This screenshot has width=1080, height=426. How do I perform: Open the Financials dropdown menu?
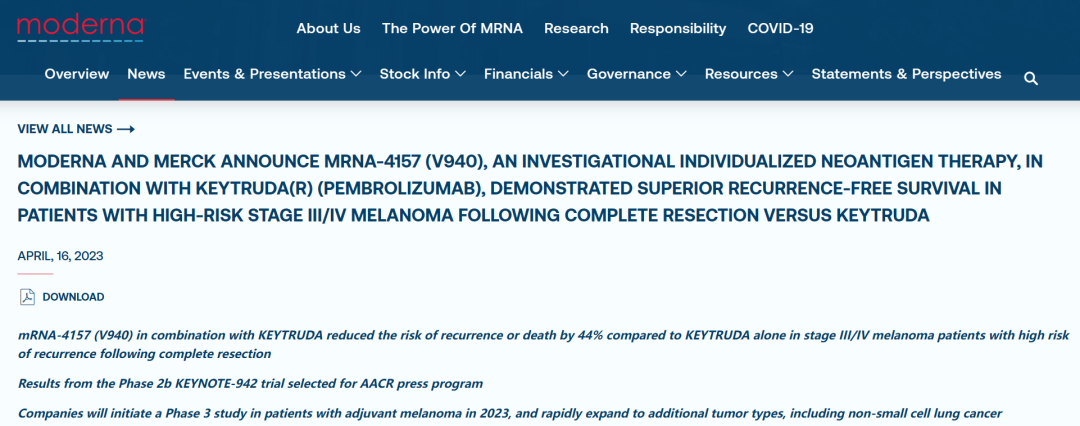(526, 74)
